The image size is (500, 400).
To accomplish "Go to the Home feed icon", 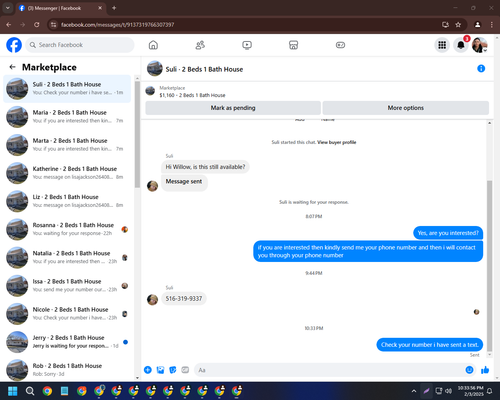I will click(x=153, y=45).
